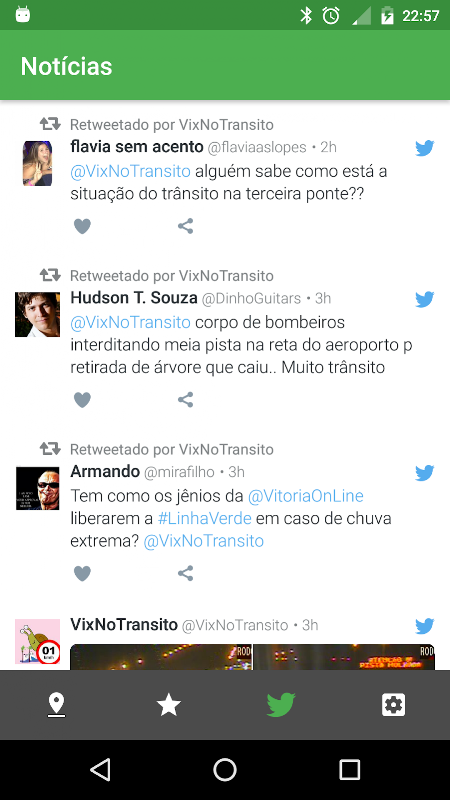The width and height of the screenshot is (450, 800).
Task: Open the favorites star tab
Action: 168,705
